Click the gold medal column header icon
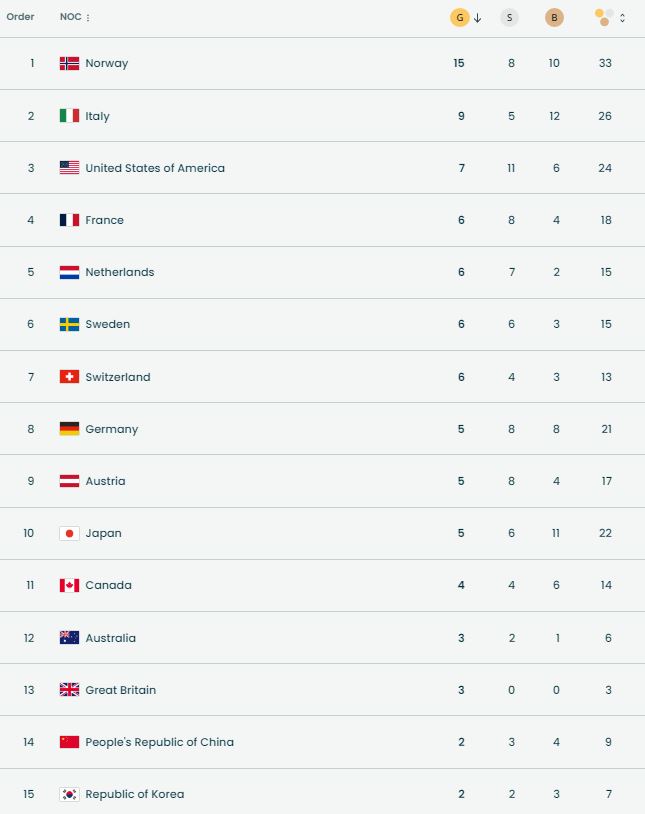 pyautogui.click(x=459, y=17)
